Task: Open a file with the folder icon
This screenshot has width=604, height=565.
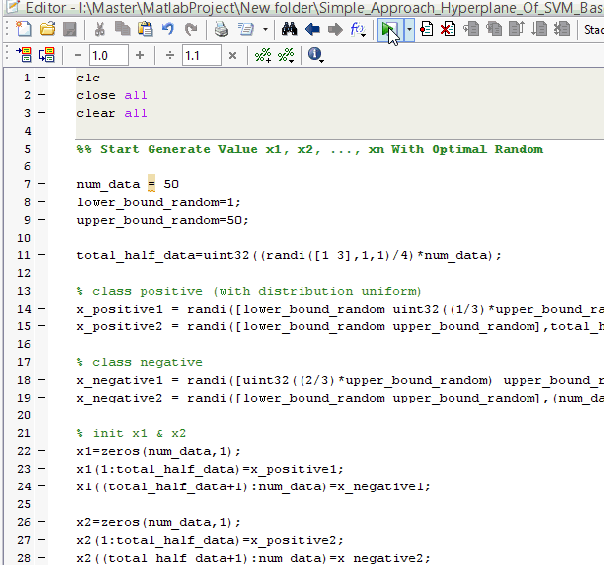Action: pyautogui.click(x=47, y=30)
